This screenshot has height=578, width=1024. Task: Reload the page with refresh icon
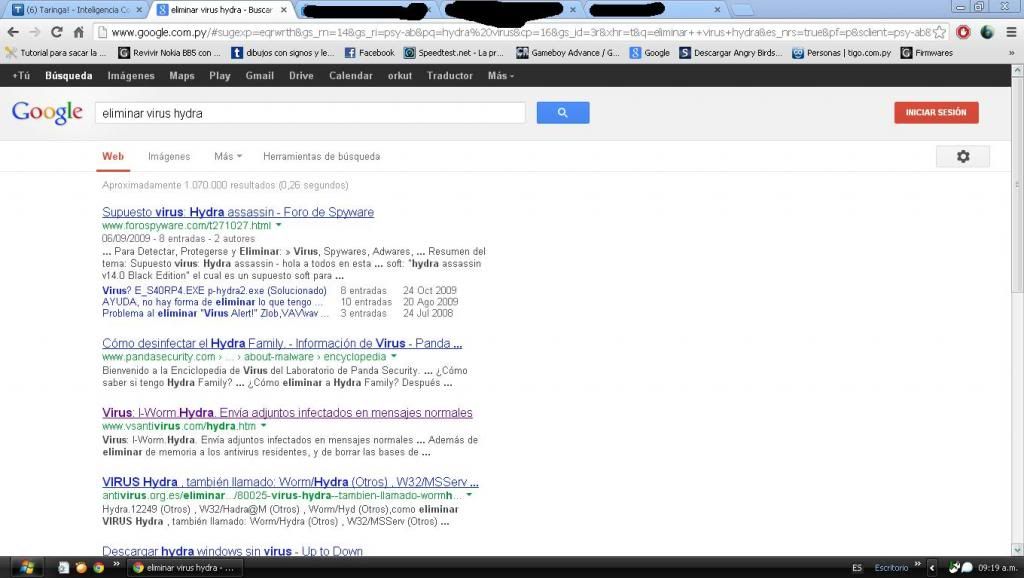point(57,32)
